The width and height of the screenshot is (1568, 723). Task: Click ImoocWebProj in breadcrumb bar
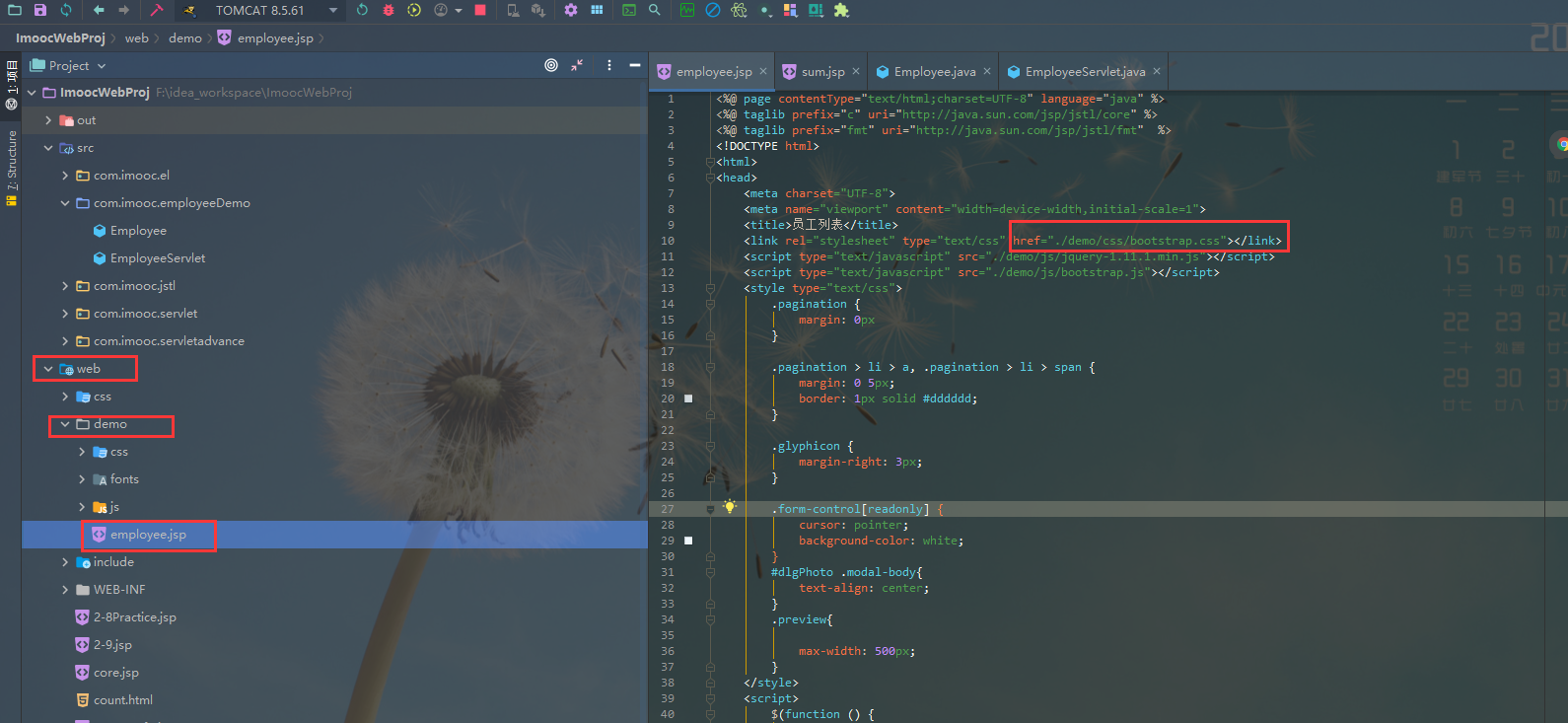60,37
